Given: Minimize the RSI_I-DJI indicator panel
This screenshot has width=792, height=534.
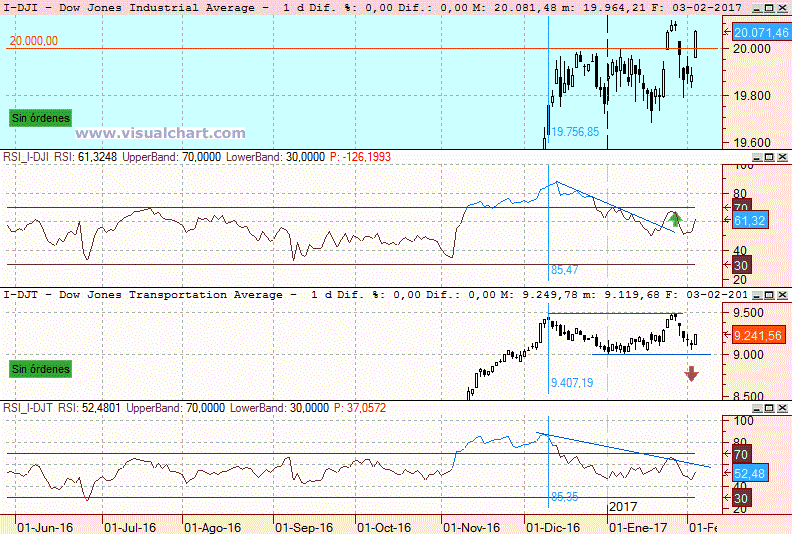Looking at the screenshot, I should pos(757,157).
